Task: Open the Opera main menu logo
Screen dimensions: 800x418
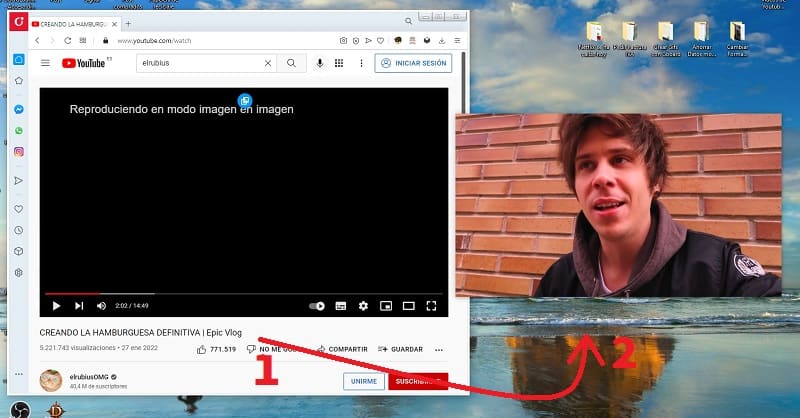Action: 19,21
